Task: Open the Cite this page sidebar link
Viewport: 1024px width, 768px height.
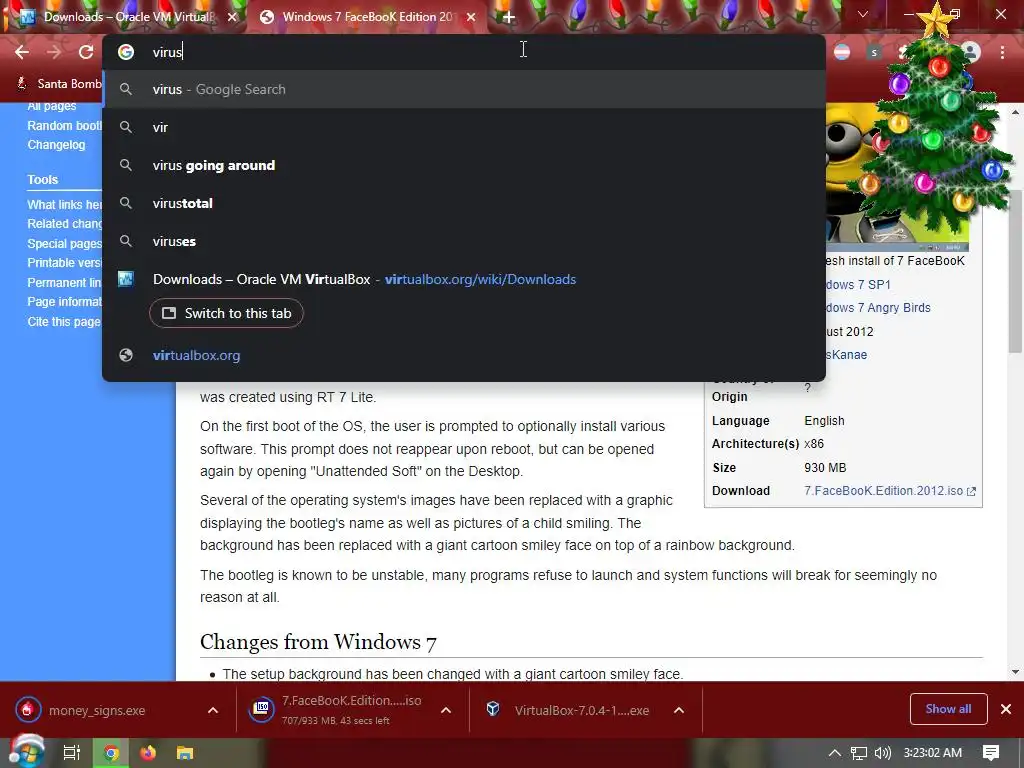Action: coord(64,321)
